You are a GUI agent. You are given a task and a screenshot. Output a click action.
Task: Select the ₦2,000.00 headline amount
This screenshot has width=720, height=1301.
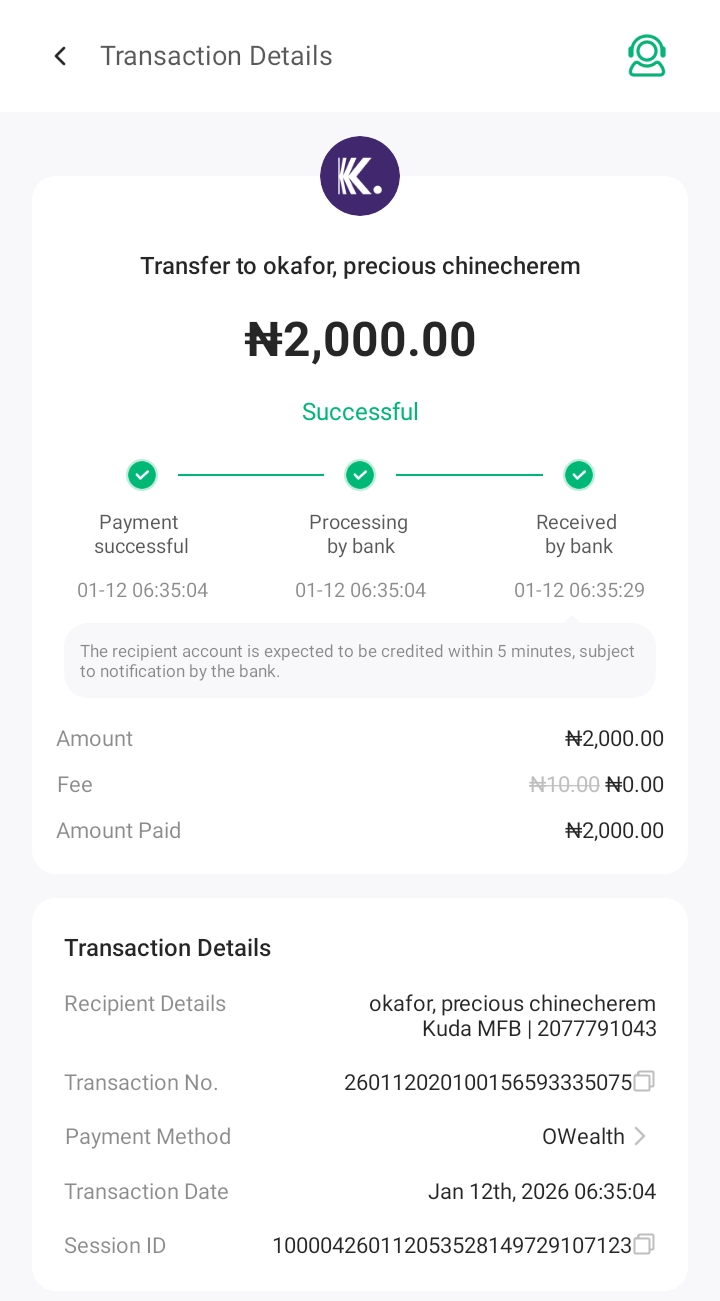coord(360,340)
